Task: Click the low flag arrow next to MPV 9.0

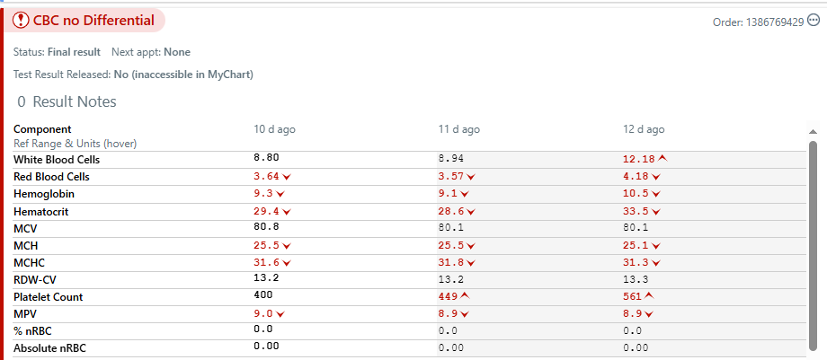Action: tap(280, 314)
